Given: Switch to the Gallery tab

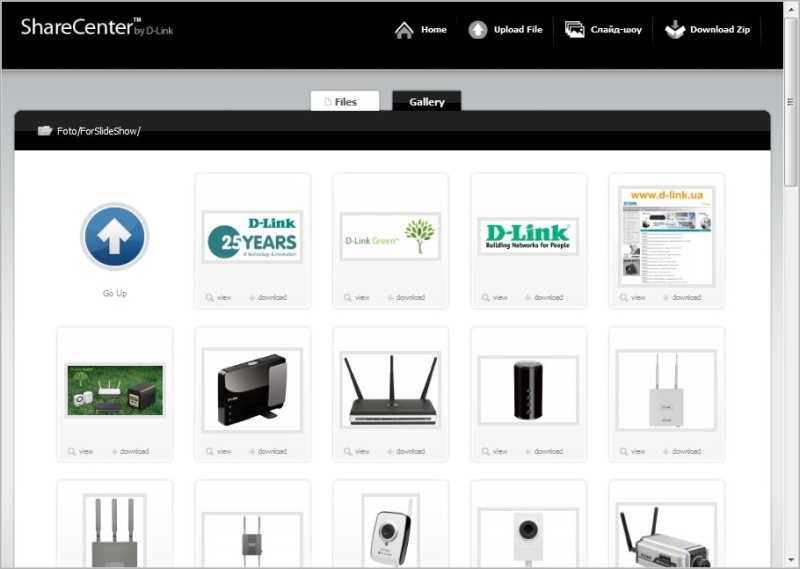Looking at the screenshot, I should click(x=427, y=101).
